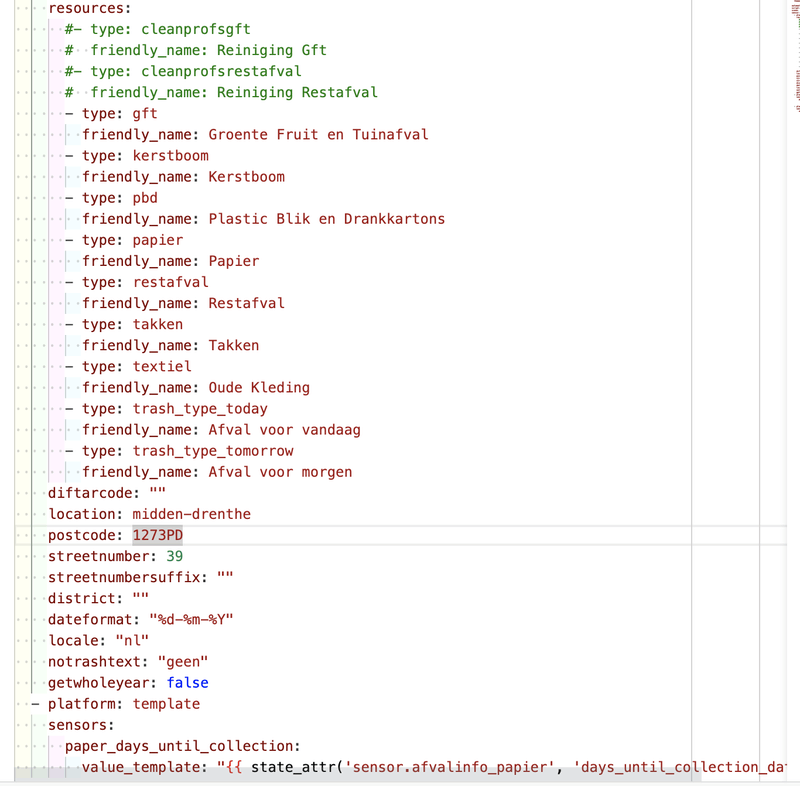Image resolution: width=800 pixels, height=786 pixels.
Task: Select the highlighted postcode value 1273PD
Action: pyautogui.click(x=156, y=535)
